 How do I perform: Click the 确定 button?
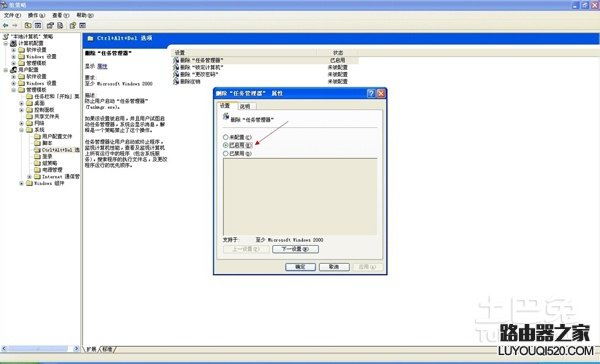(x=300, y=267)
